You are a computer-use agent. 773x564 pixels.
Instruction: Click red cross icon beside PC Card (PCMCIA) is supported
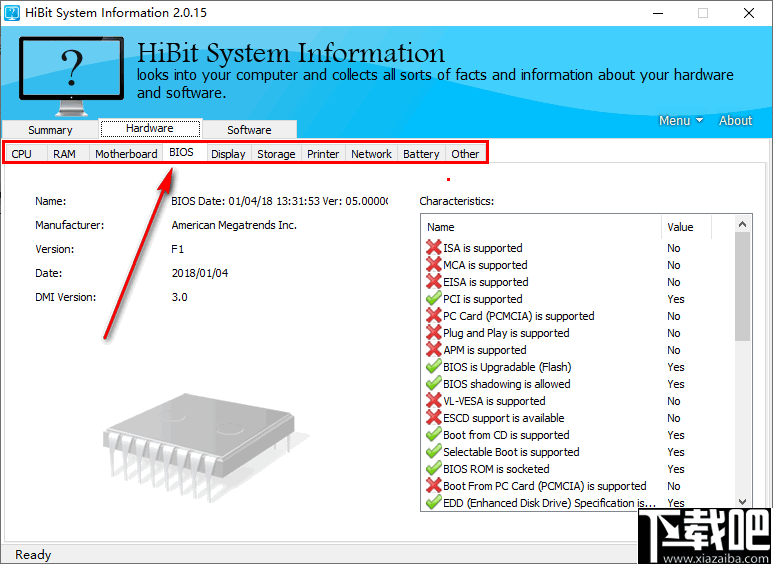pos(433,316)
